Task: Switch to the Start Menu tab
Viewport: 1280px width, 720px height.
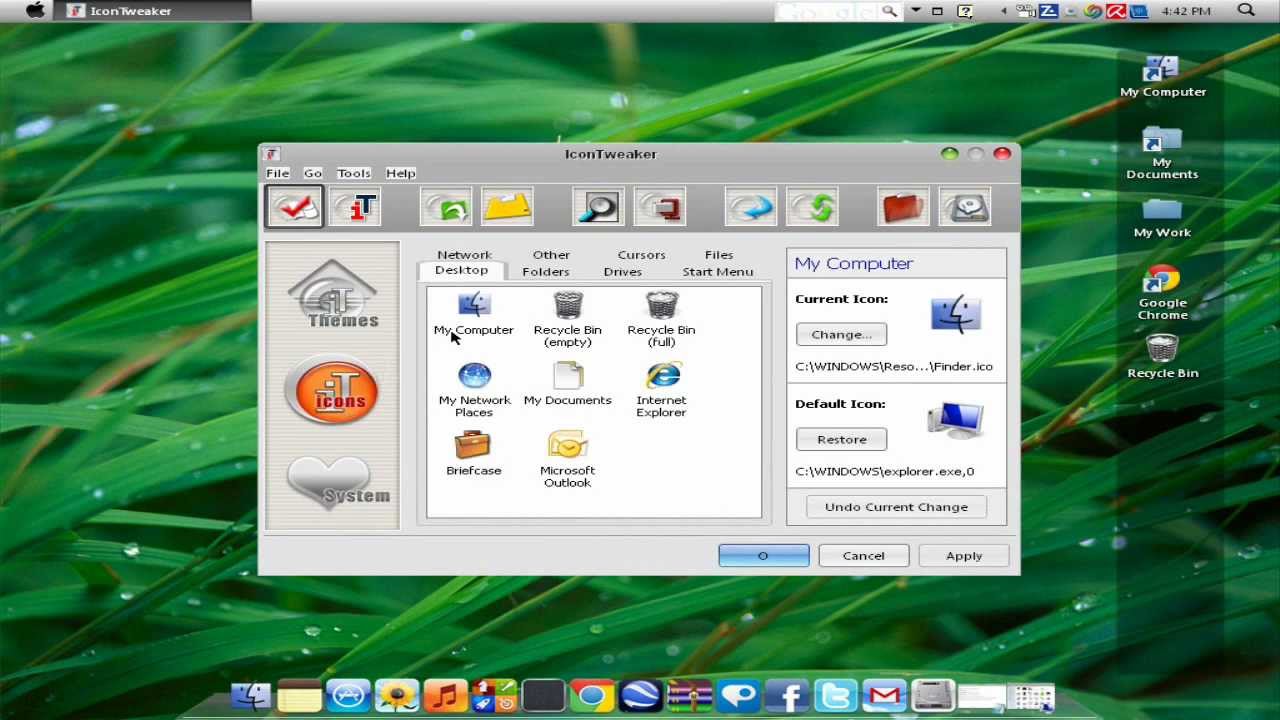Action: tap(718, 272)
